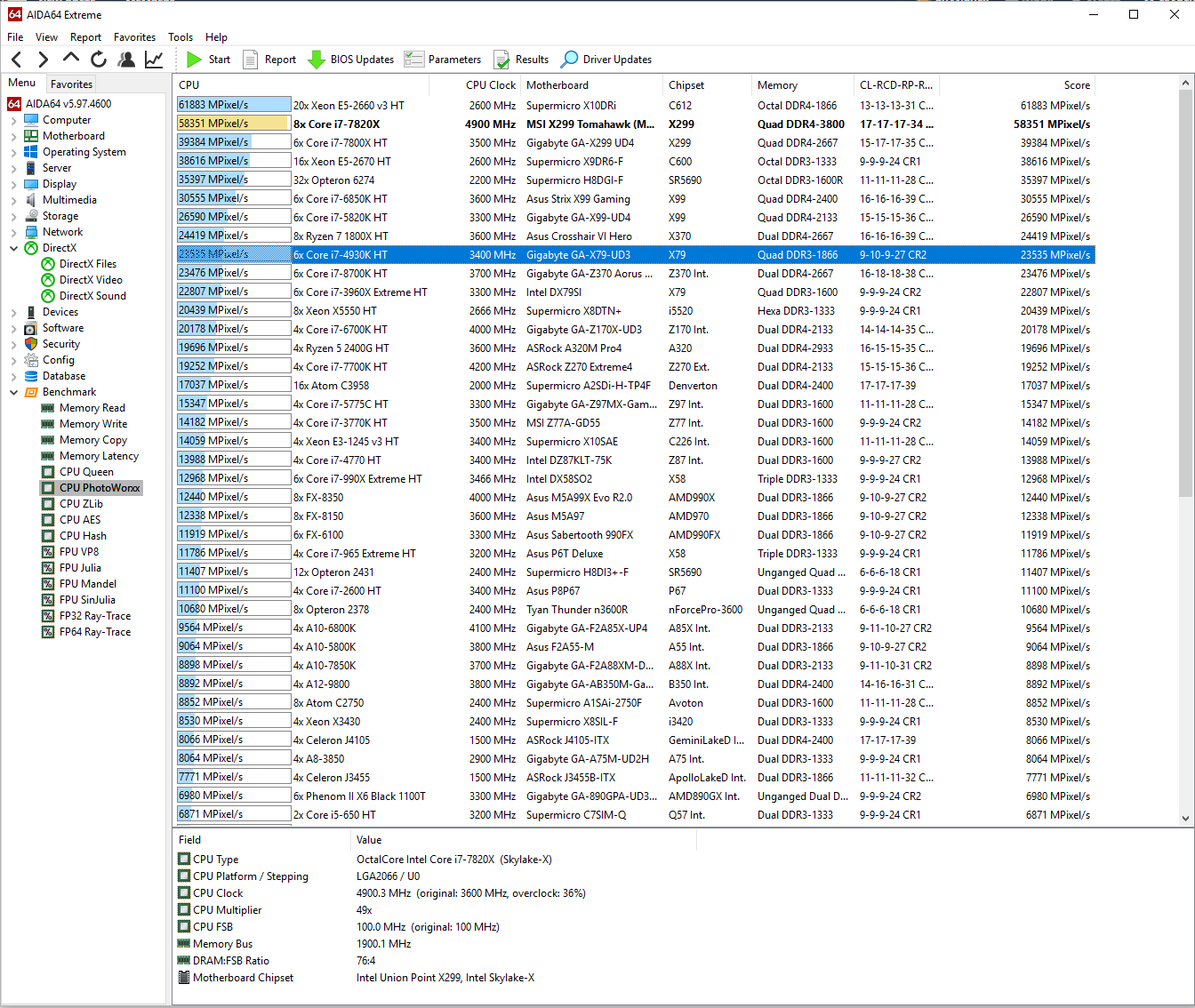Select Operating System icon in tree
The image size is (1195, 1008).
[31, 152]
